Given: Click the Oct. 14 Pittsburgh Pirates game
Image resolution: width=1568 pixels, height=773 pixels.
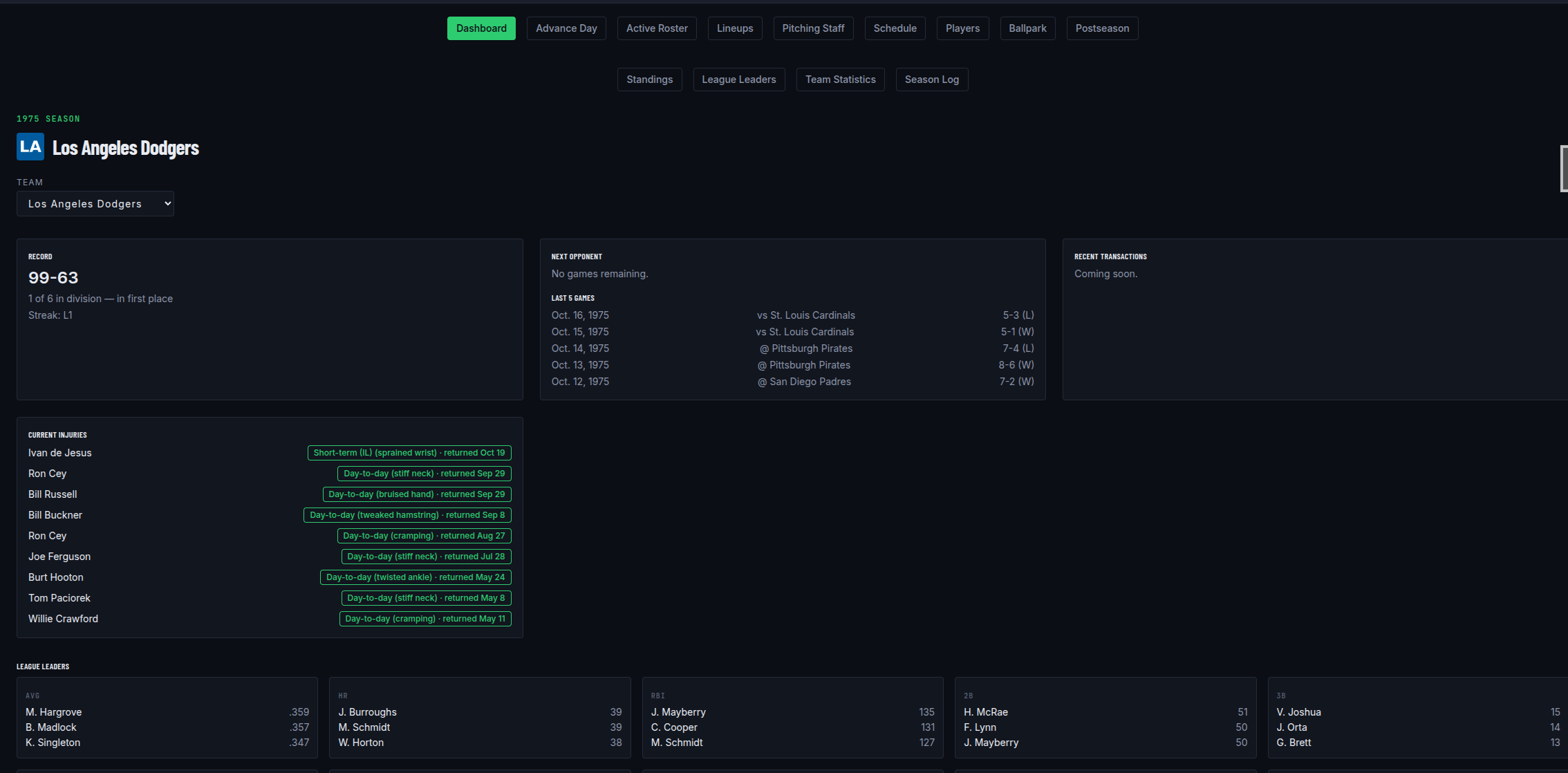Looking at the screenshot, I should coord(792,348).
